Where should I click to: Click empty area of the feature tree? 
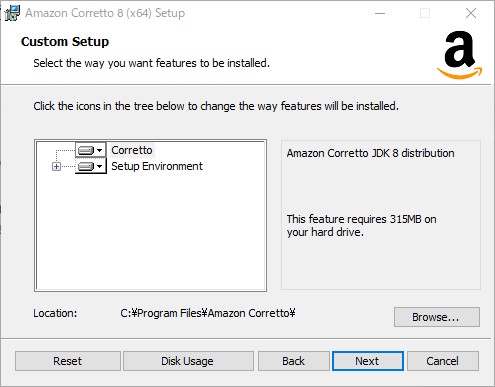pos(150,233)
